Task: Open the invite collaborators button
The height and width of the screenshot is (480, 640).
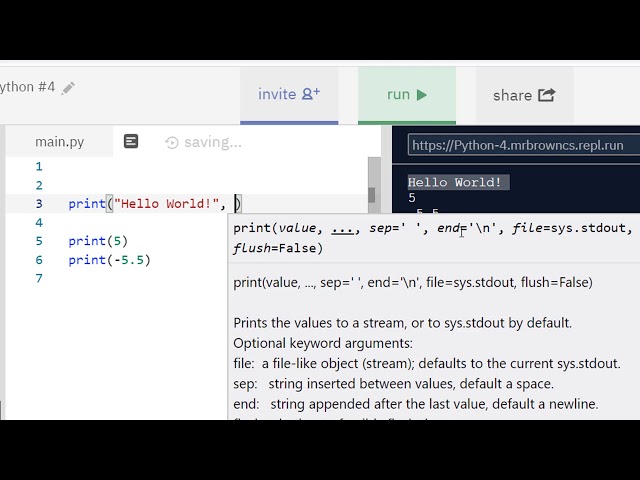Action: (x=289, y=95)
